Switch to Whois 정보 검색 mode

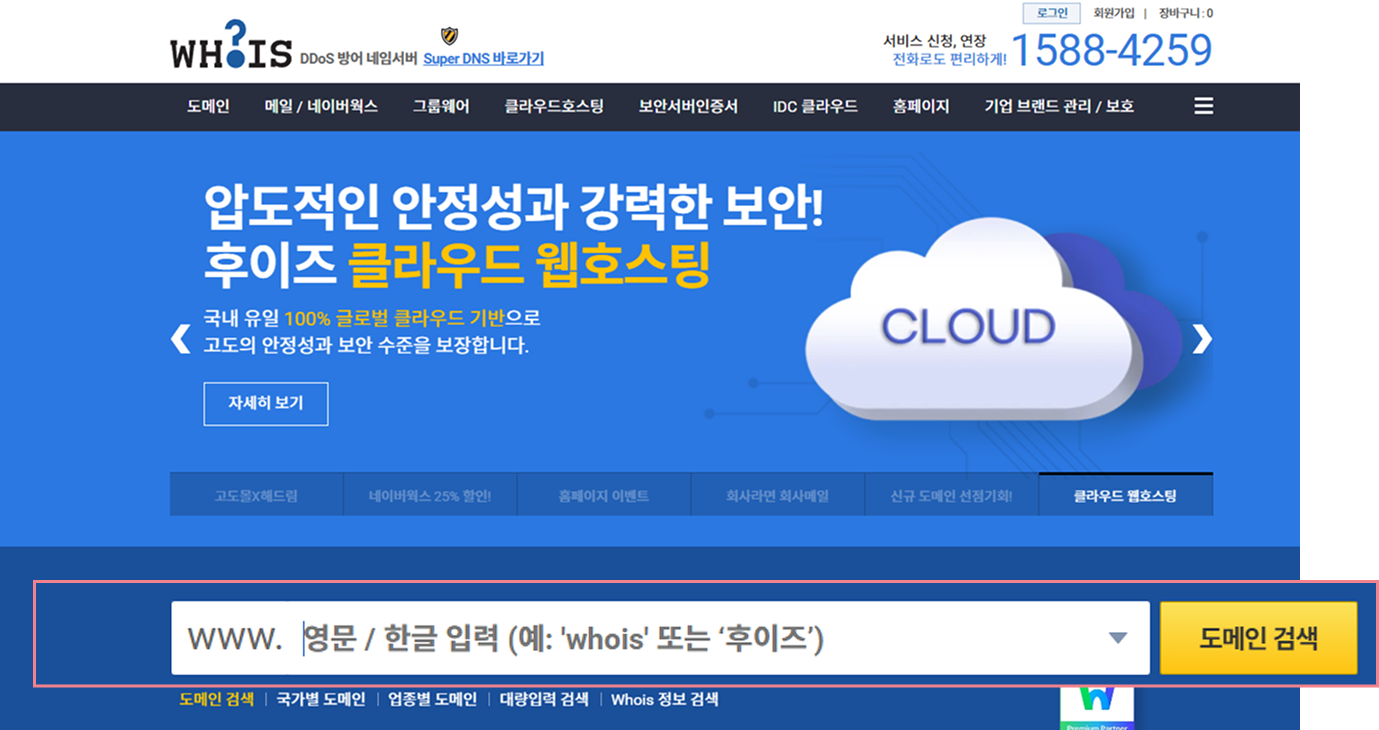[x=665, y=699]
